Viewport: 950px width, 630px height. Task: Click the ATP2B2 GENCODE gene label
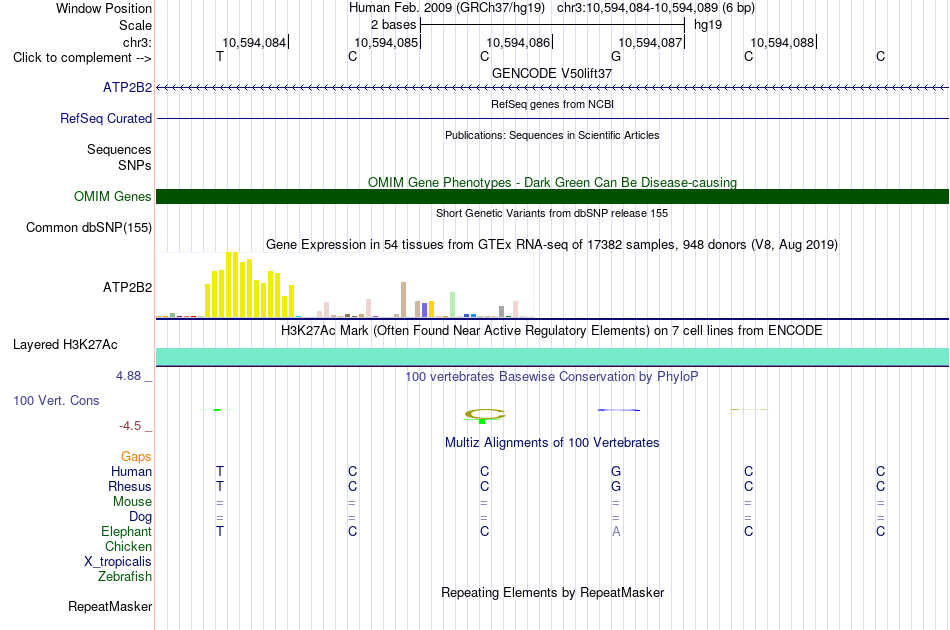[x=127, y=87]
